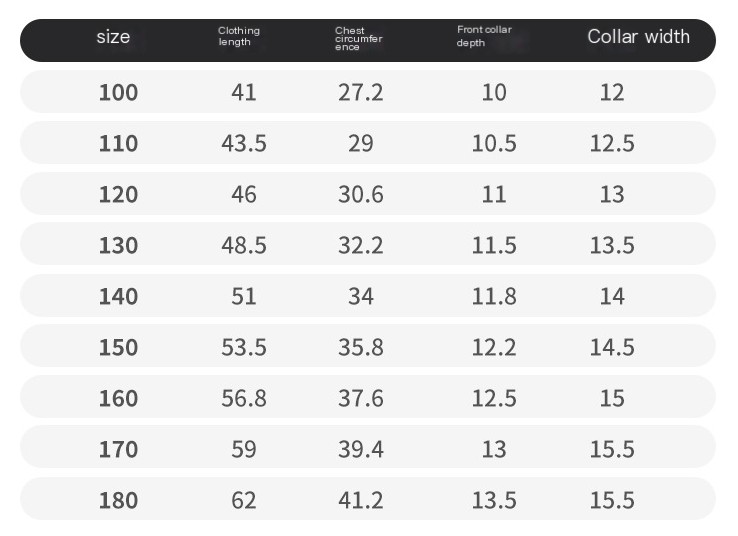Select the size 180 row label
738x536 pixels.
[118, 500]
